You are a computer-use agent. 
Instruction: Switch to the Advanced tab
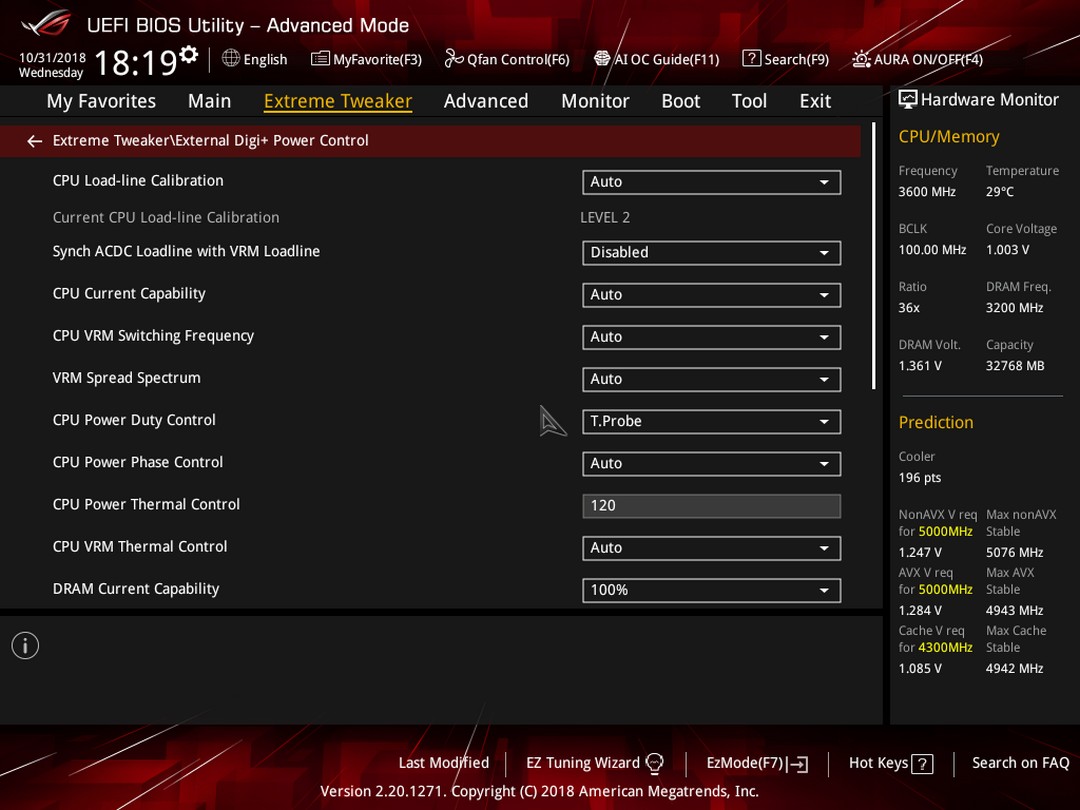[x=486, y=101]
